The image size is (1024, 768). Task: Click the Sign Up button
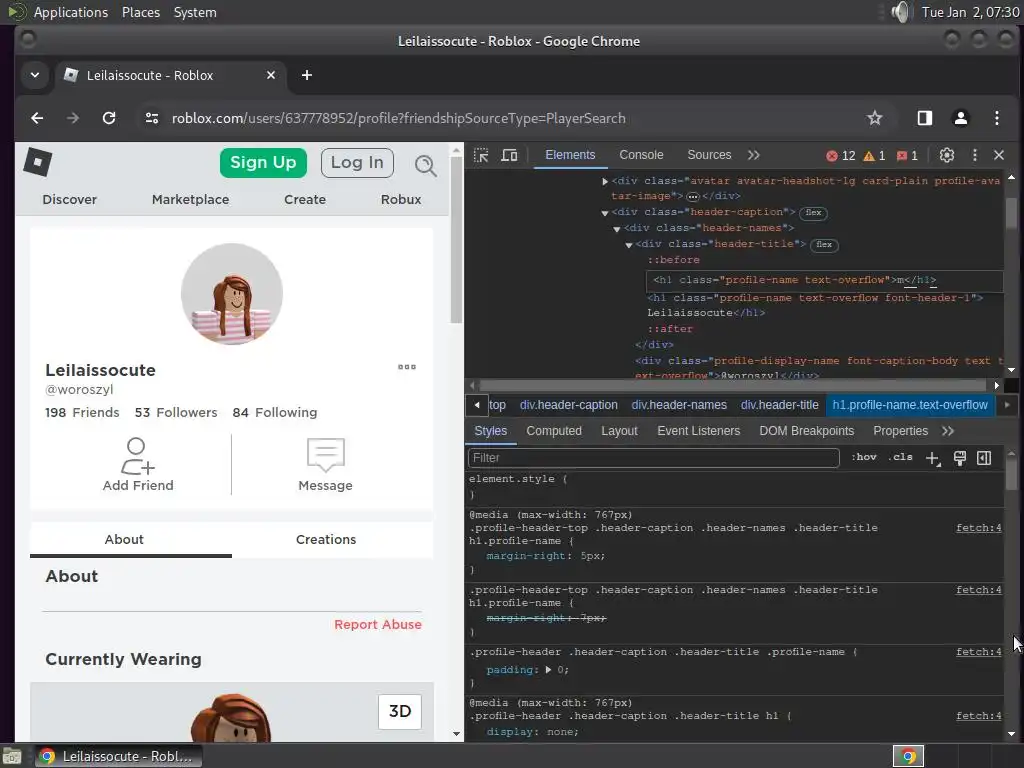click(263, 163)
